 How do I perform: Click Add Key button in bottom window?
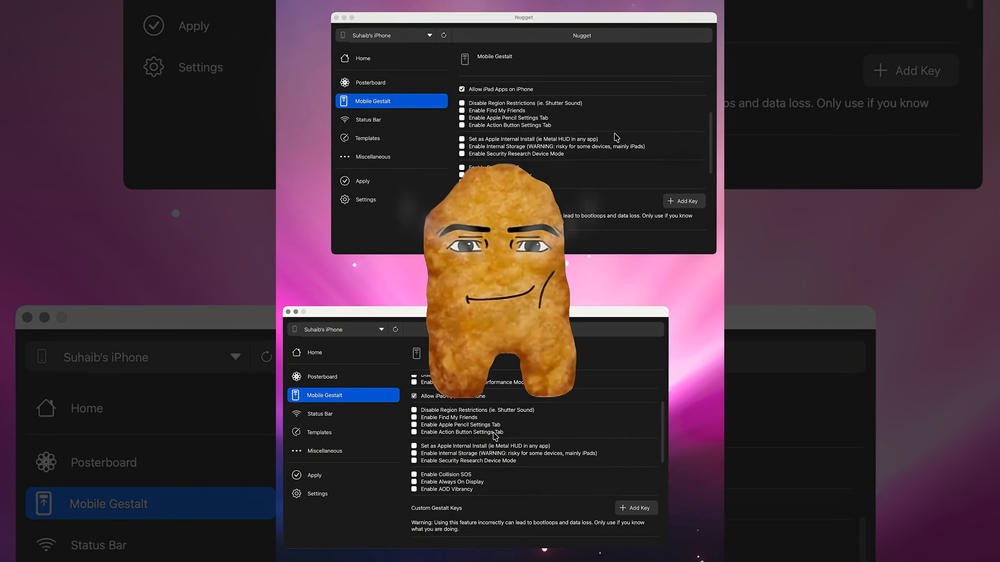coord(636,508)
